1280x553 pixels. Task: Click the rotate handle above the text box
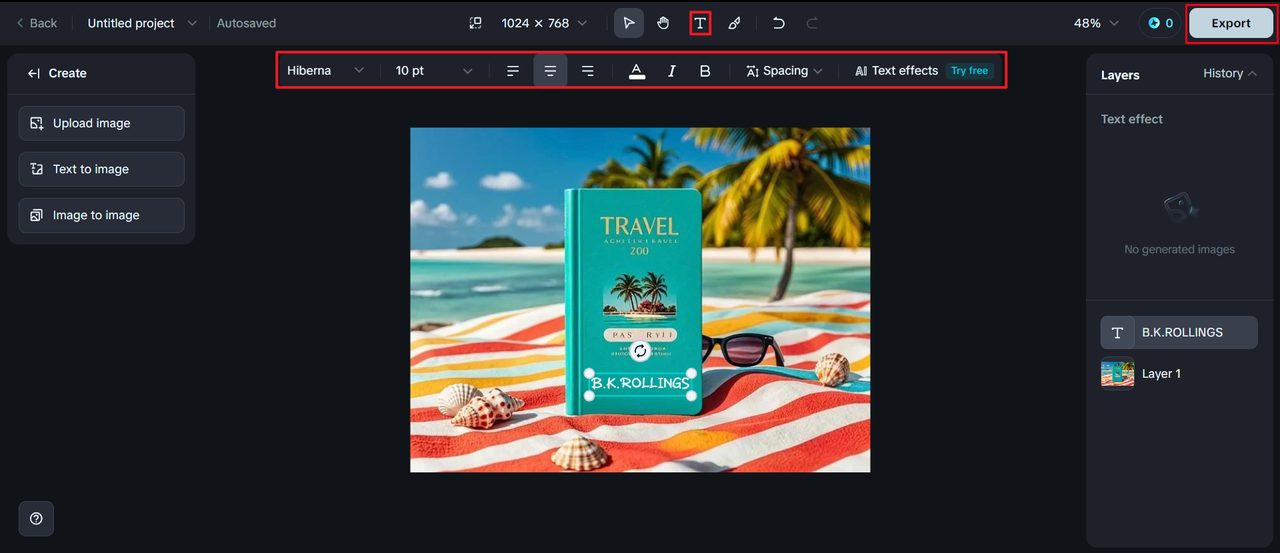(x=640, y=351)
